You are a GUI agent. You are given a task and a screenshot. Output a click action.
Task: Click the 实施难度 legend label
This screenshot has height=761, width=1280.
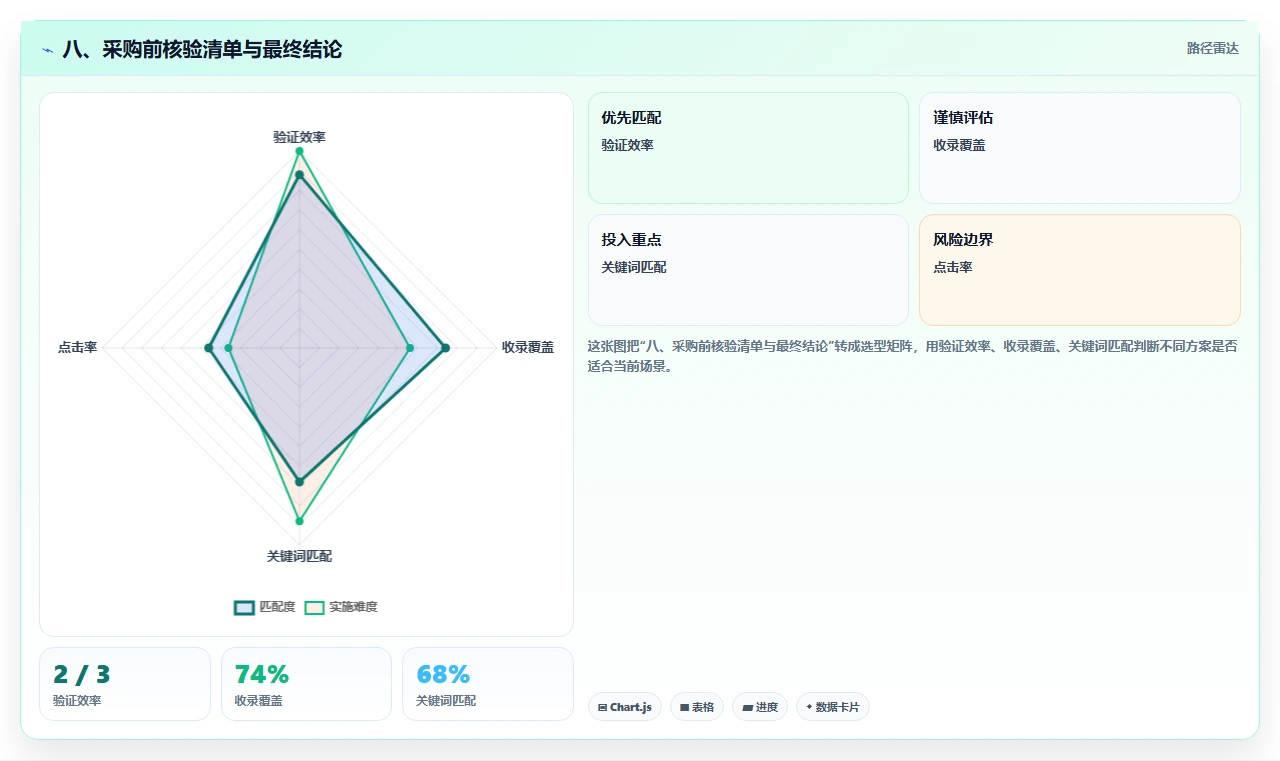click(353, 607)
